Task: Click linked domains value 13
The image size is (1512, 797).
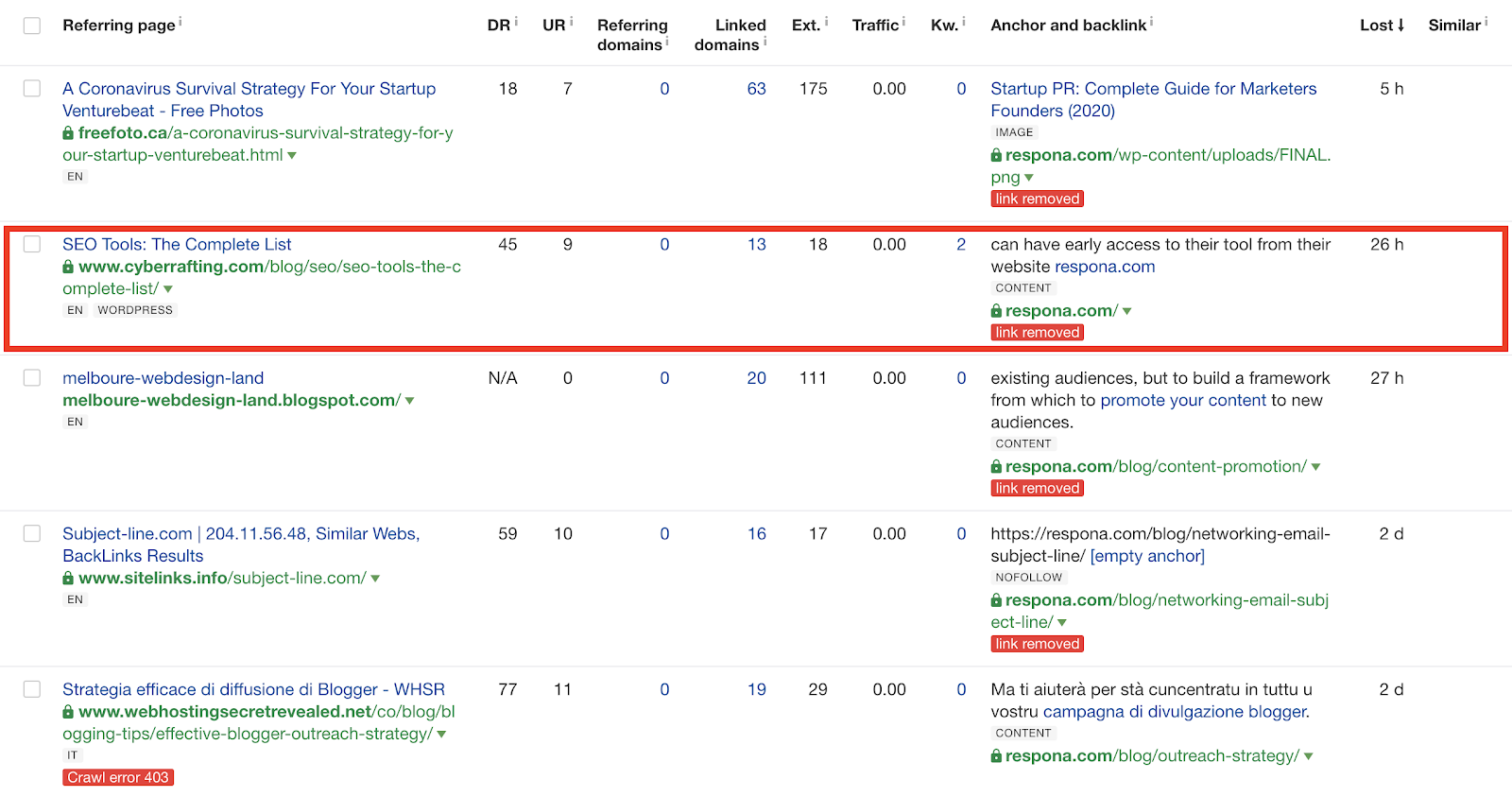Action: point(756,244)
